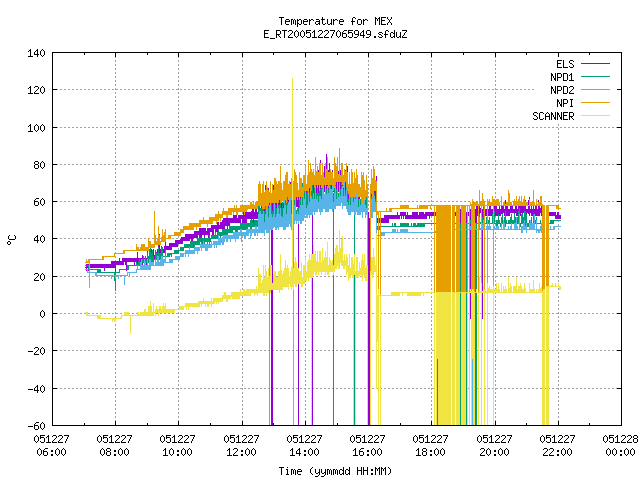
Task: Click the y-axis label -60
Action: pyautogui.click(x=36, y=426)
